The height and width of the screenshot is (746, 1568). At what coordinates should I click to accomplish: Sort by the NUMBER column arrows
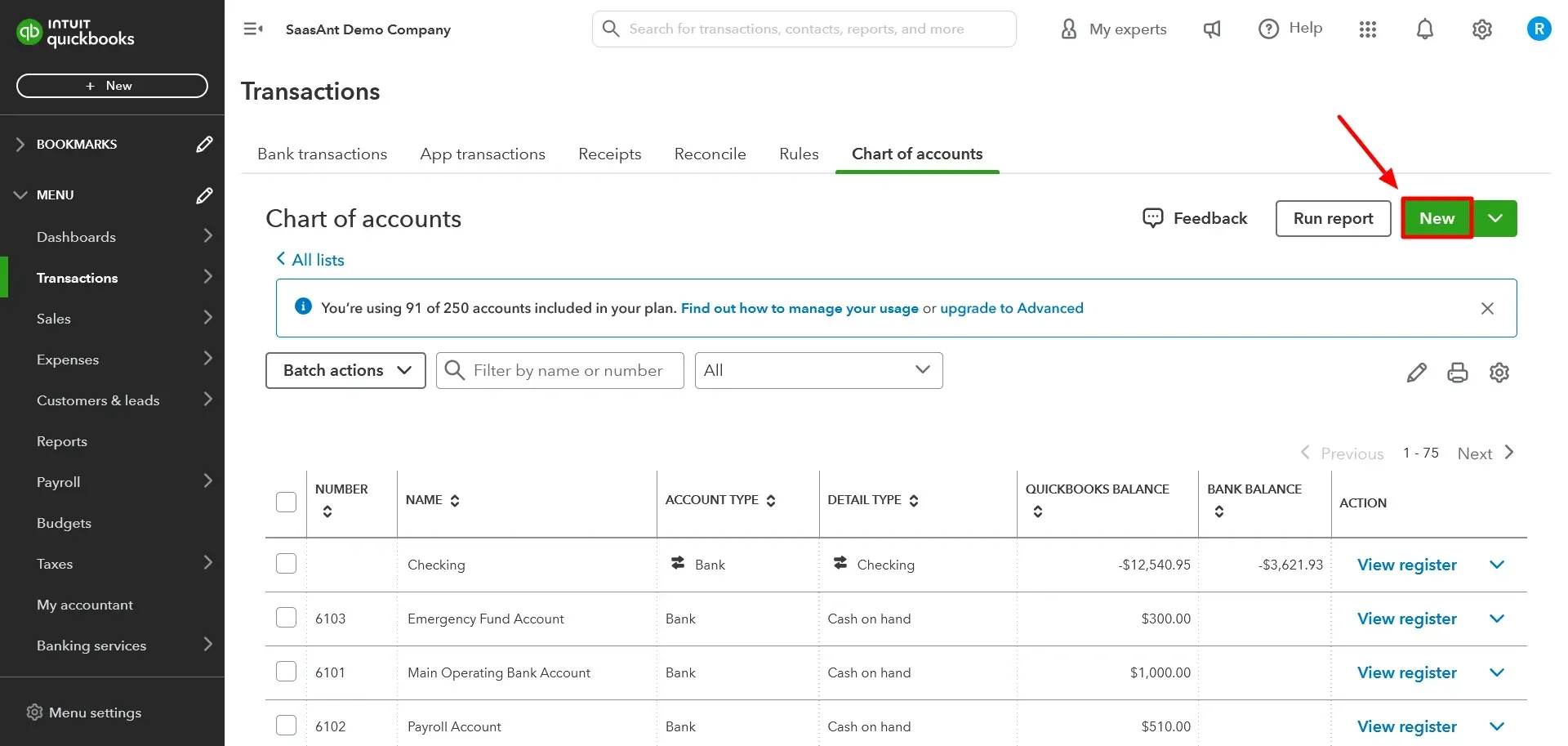(x=327, y=511)
